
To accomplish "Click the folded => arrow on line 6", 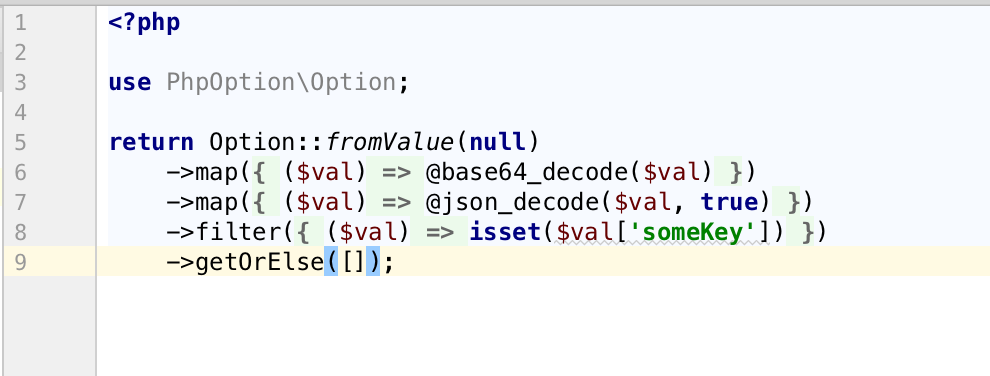I will 396,172.
